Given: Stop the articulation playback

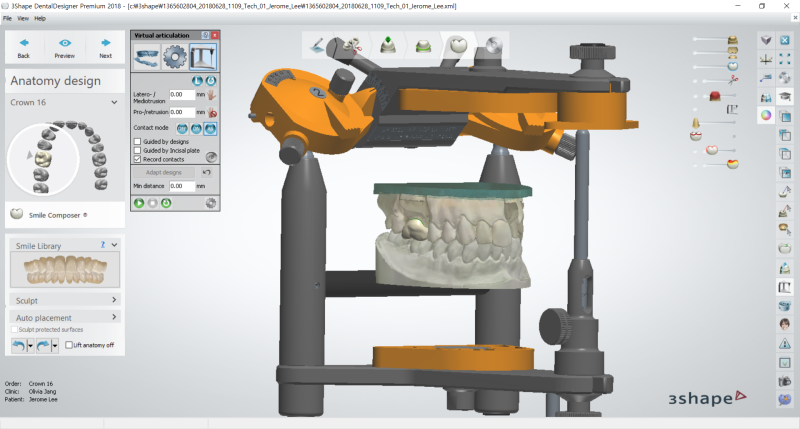Looking at the screenshot, I should click(x=153, y=203).
